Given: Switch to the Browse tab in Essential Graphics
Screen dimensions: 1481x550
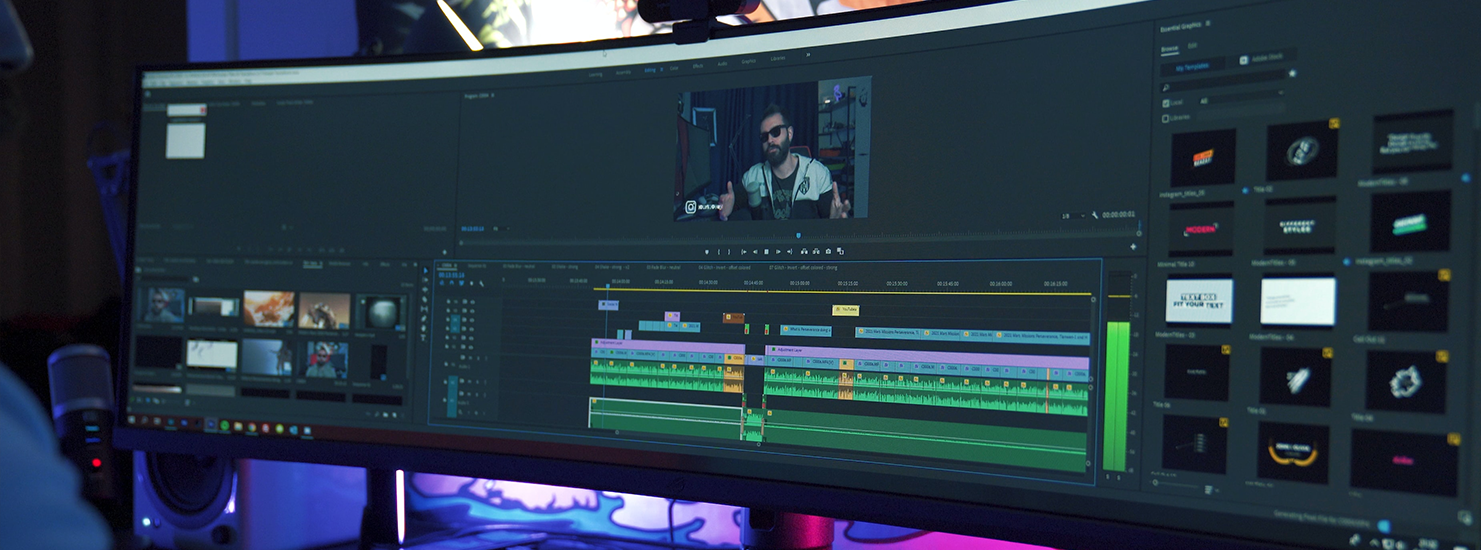Looking at the screenshot, I should click(x=1170, y=49).
